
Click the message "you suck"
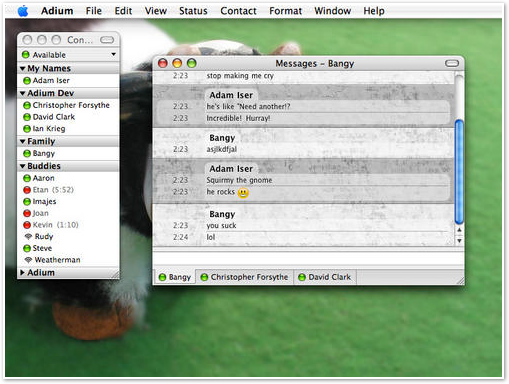pos(221,226)
